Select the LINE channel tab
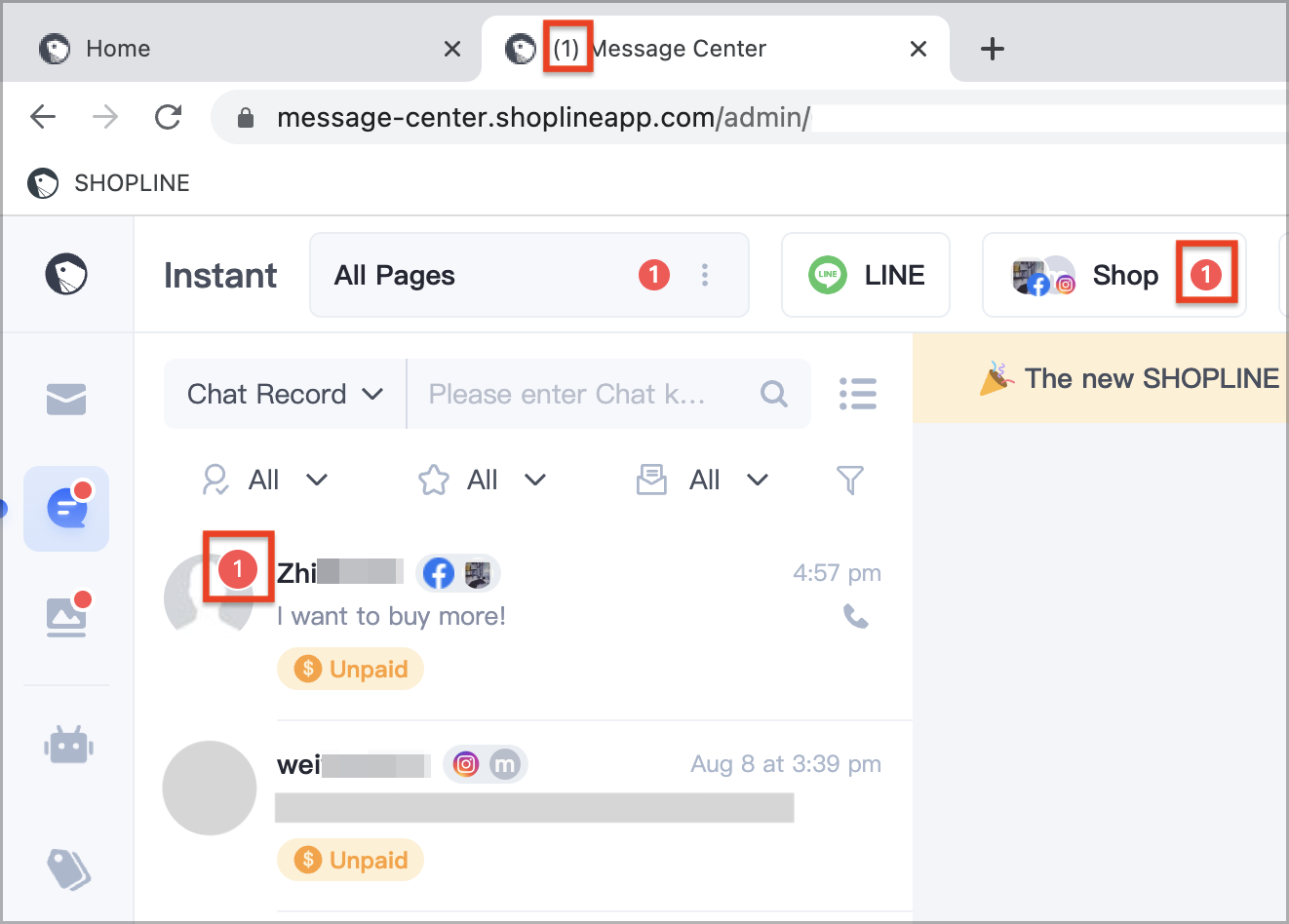 click(x=866, y=276)
